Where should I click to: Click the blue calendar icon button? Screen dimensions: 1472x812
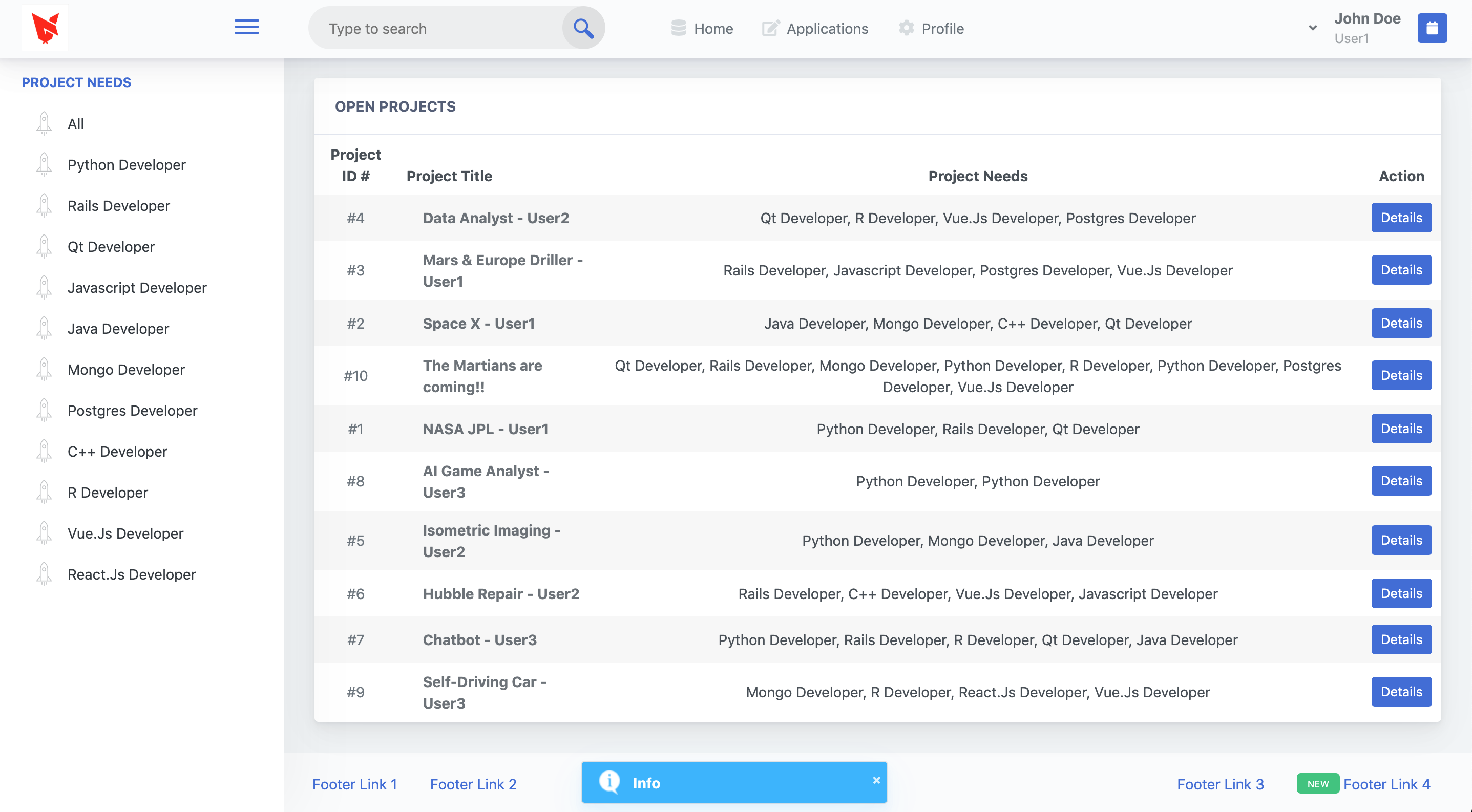(1432, 28)
